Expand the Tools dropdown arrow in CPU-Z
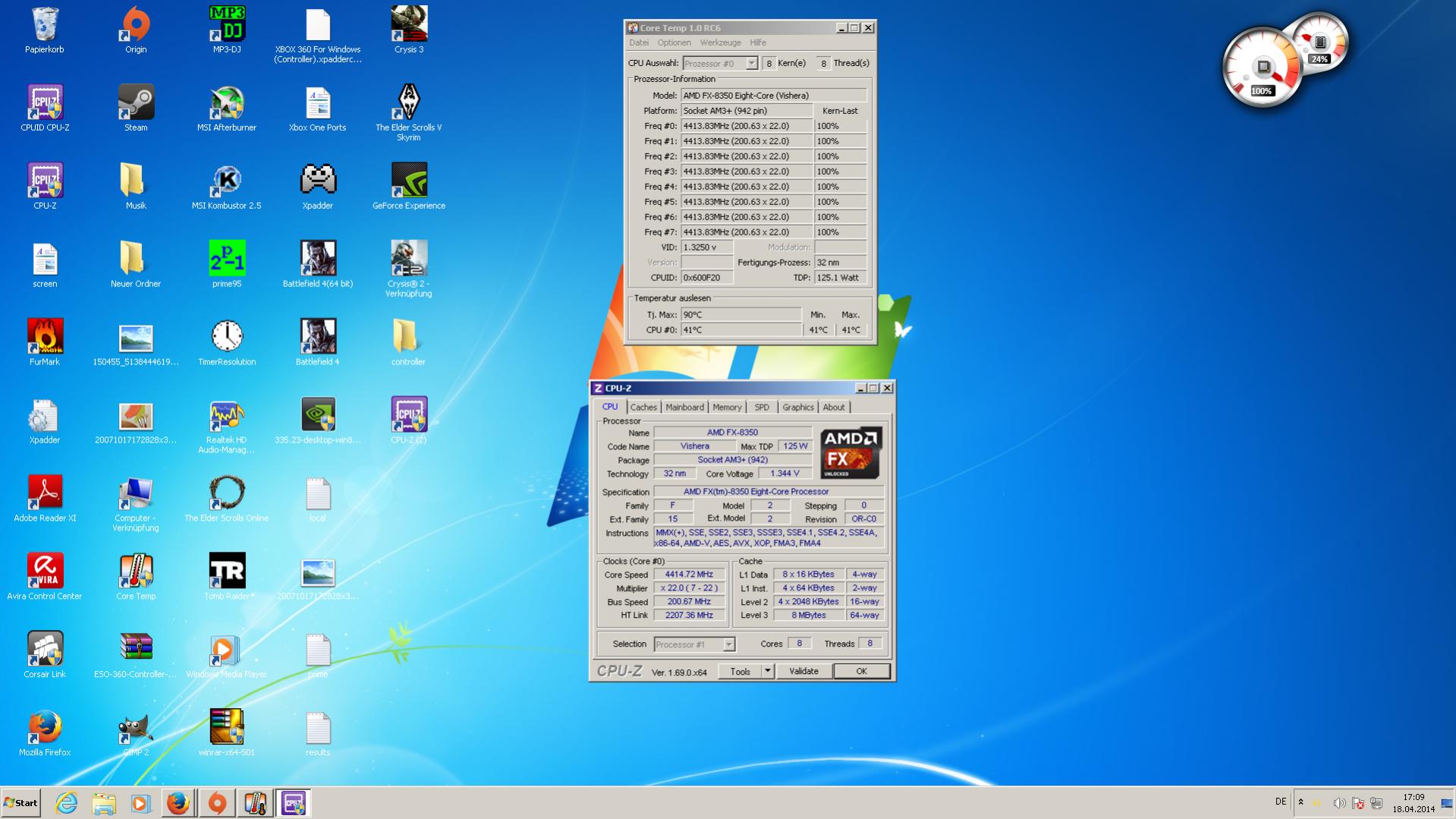This screenshot has height=819, width=1456. (767, 671)
